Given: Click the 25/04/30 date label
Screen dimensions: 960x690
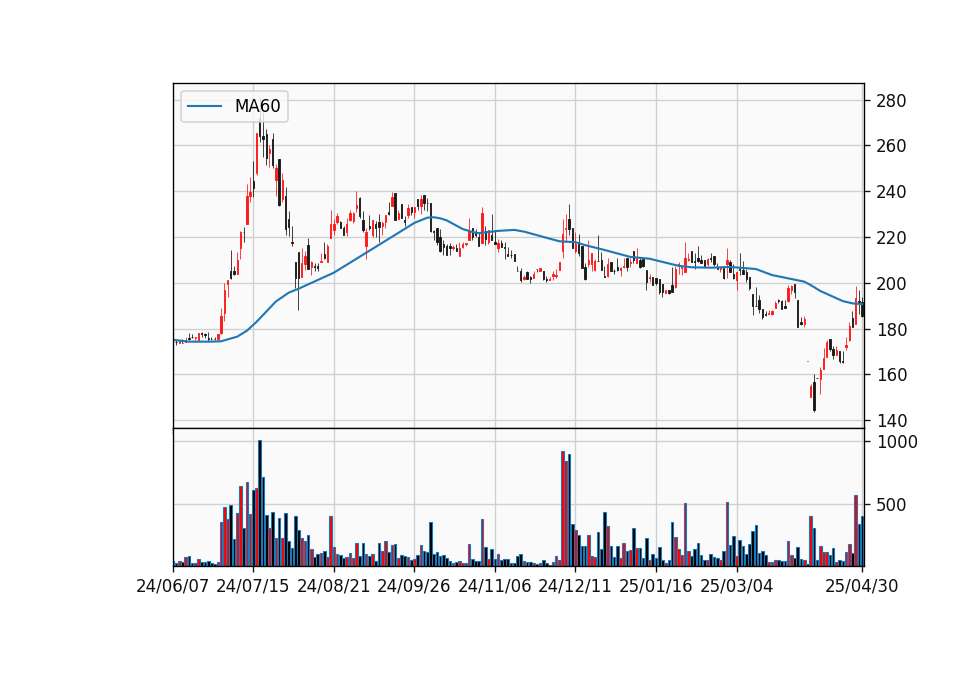Looking at the screenshot, I should 862,587.
